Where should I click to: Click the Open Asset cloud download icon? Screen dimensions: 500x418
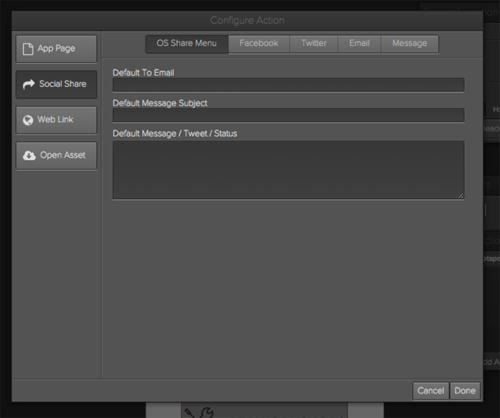tap(29, 155)
